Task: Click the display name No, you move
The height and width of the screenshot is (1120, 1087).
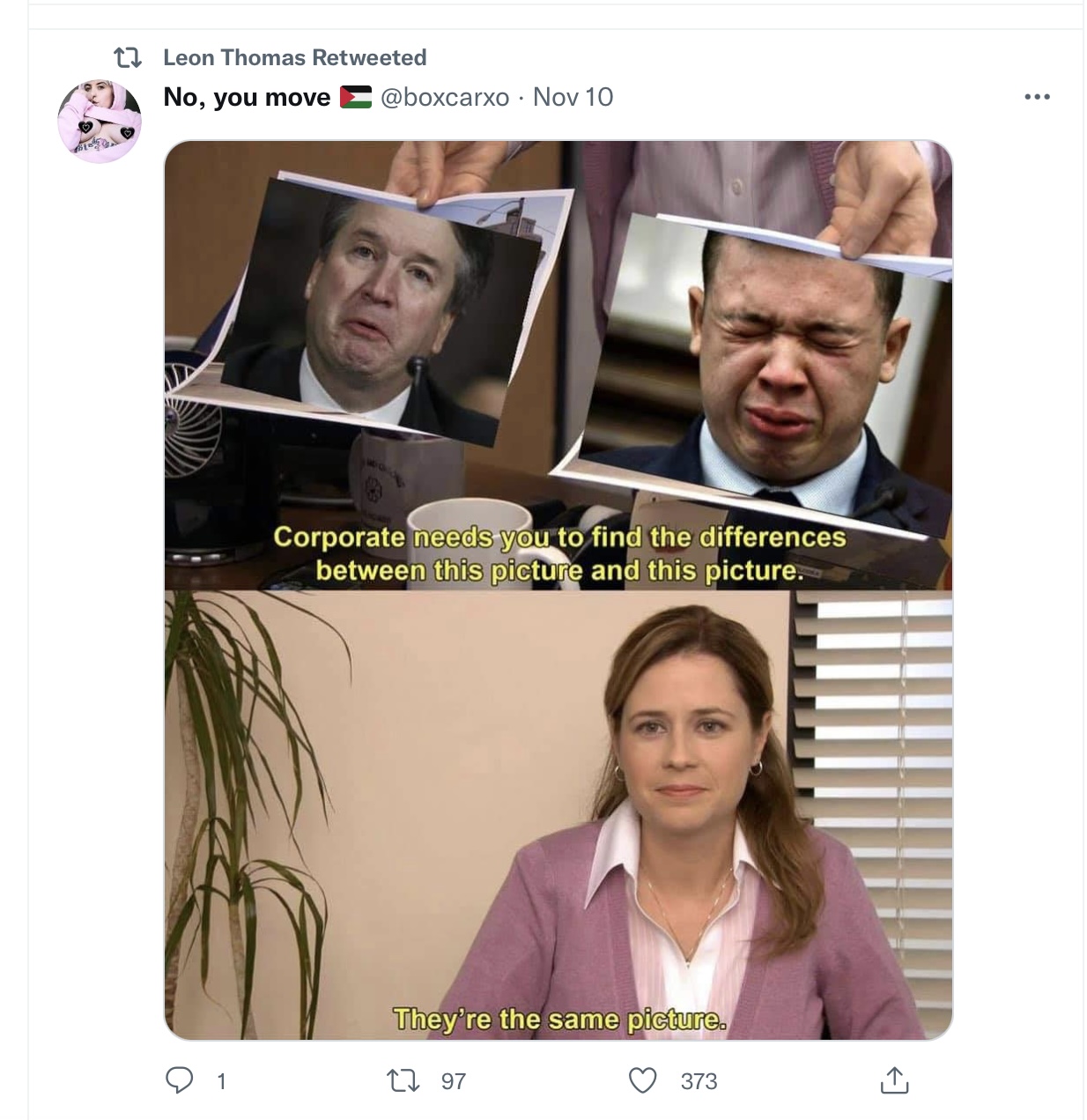Action: coord(247,97)
